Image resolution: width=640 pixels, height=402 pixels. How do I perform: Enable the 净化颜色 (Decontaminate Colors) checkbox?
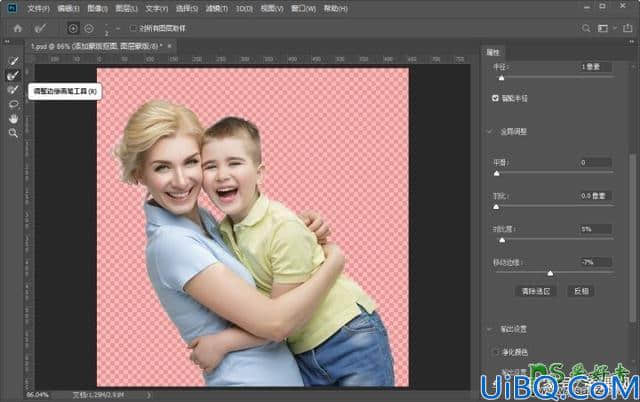pyautogui.click(x=495, y=352)
